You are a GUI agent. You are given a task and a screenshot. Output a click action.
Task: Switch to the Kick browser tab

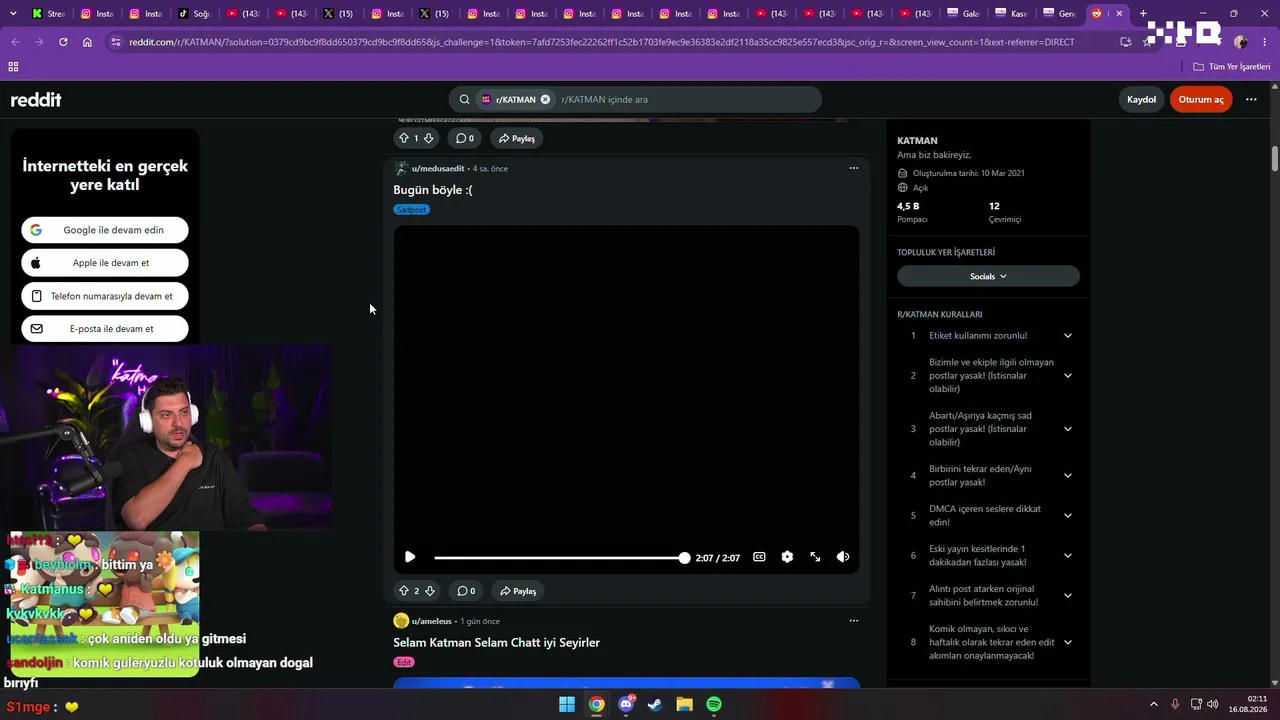[48, 14]
